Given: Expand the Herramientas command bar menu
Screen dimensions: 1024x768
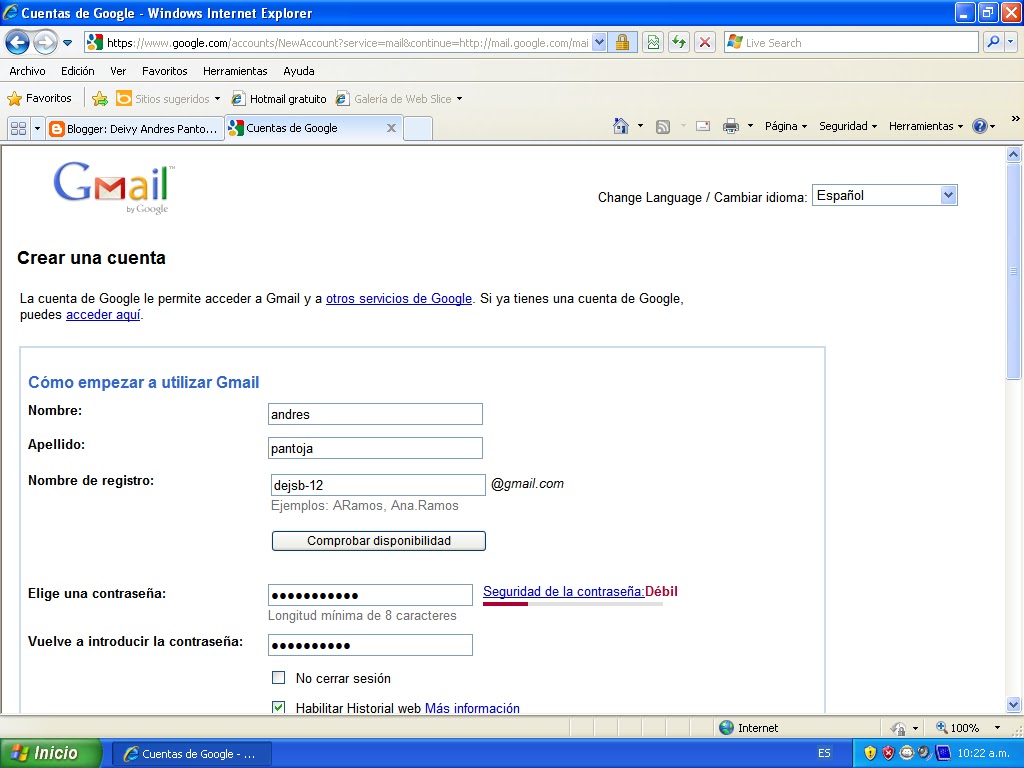Looking at the screenshot, I should tap(925, 126).
